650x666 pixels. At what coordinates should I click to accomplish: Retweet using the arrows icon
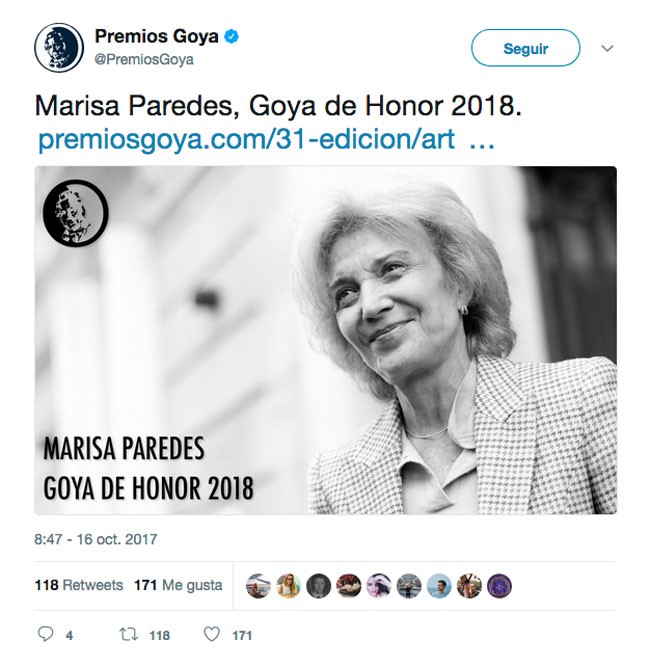[x=128, y=634]
